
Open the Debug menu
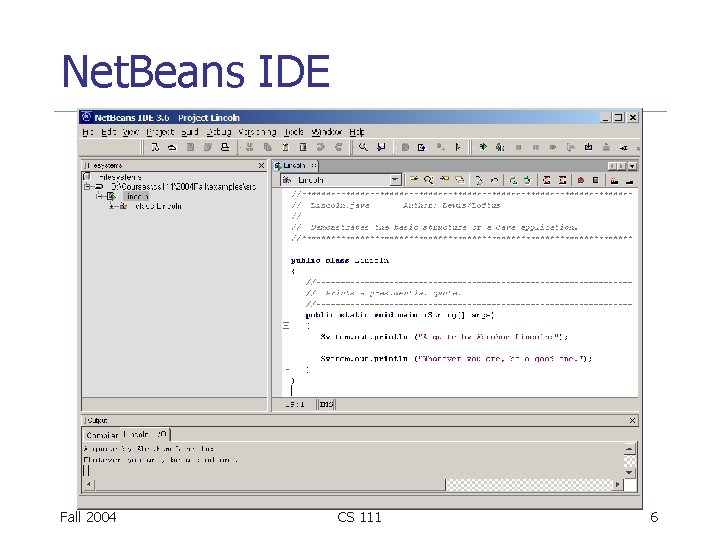(x=218, y=132)
